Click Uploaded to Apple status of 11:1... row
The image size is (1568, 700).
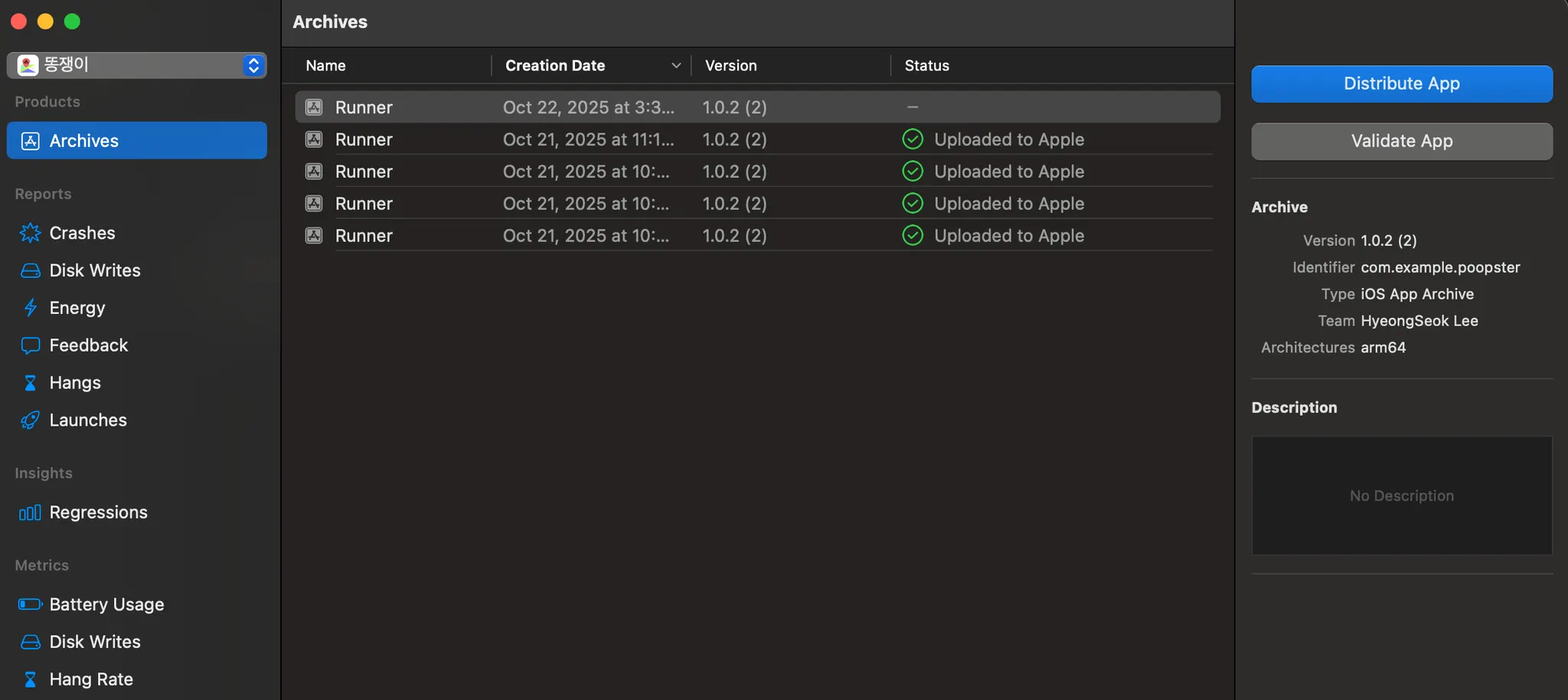point(1009,139)
